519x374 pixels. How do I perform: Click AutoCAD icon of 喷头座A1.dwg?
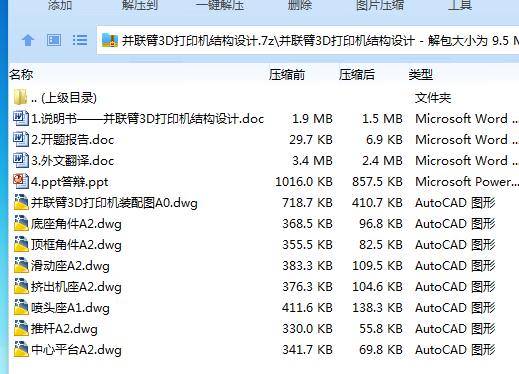tap(21, 307)
